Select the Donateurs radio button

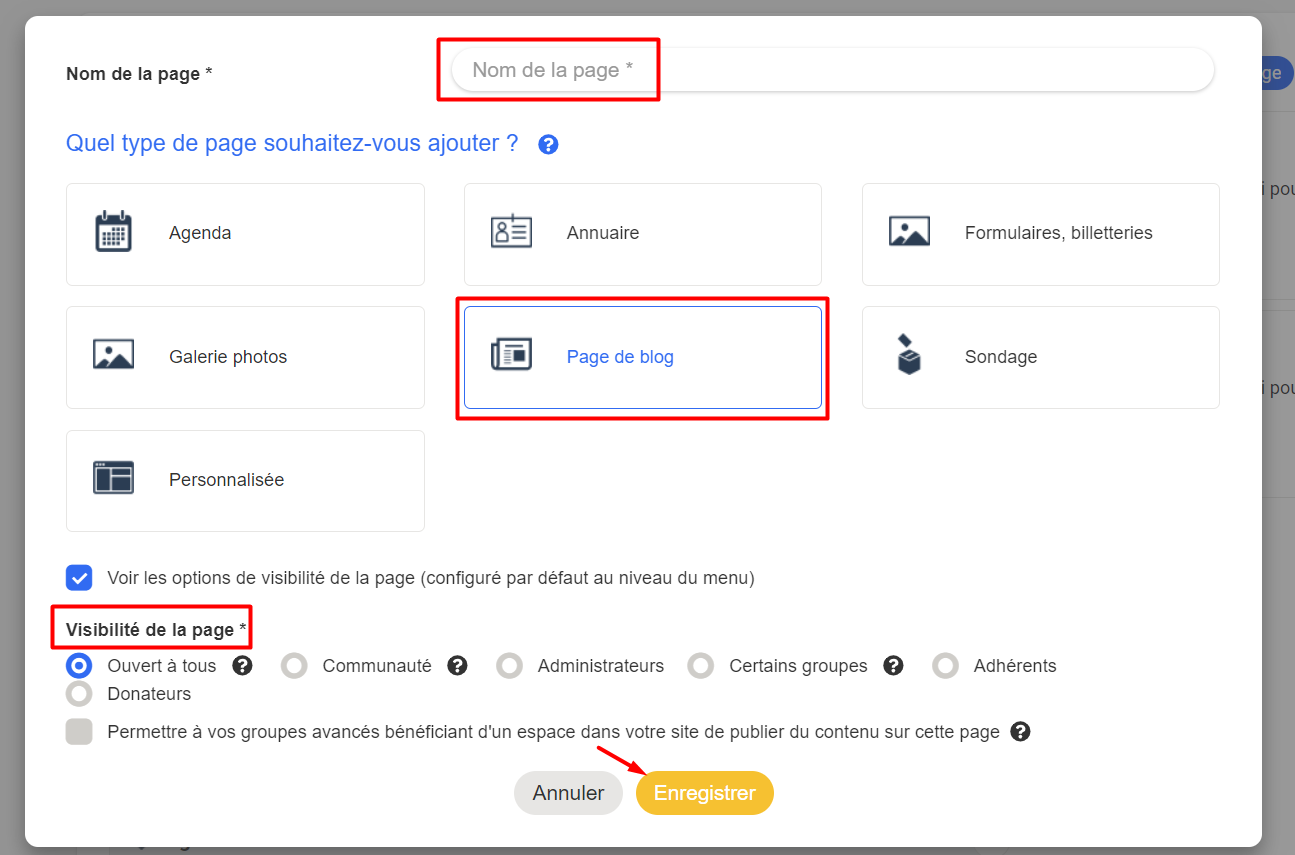(x=79, y=693)
